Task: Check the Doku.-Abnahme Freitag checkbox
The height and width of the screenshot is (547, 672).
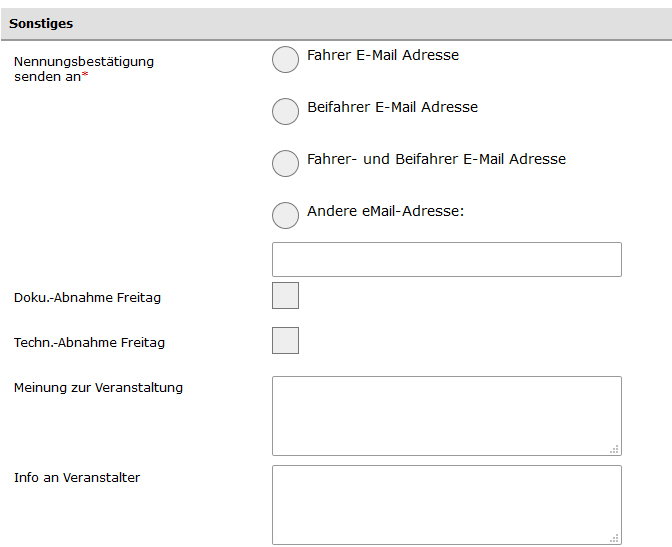Action: click(285, 295)
